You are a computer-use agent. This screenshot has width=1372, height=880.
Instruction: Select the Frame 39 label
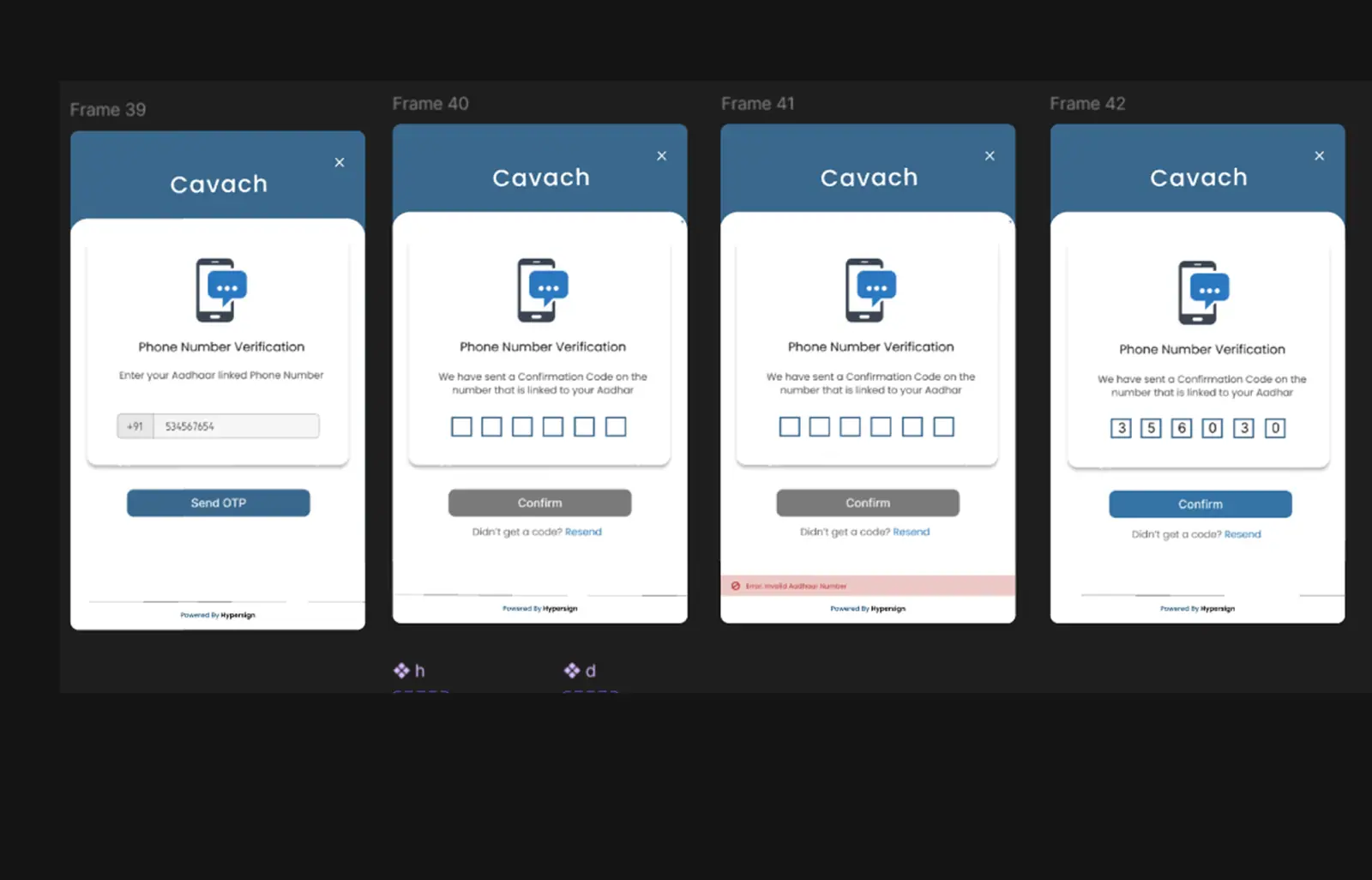(108, 110)
